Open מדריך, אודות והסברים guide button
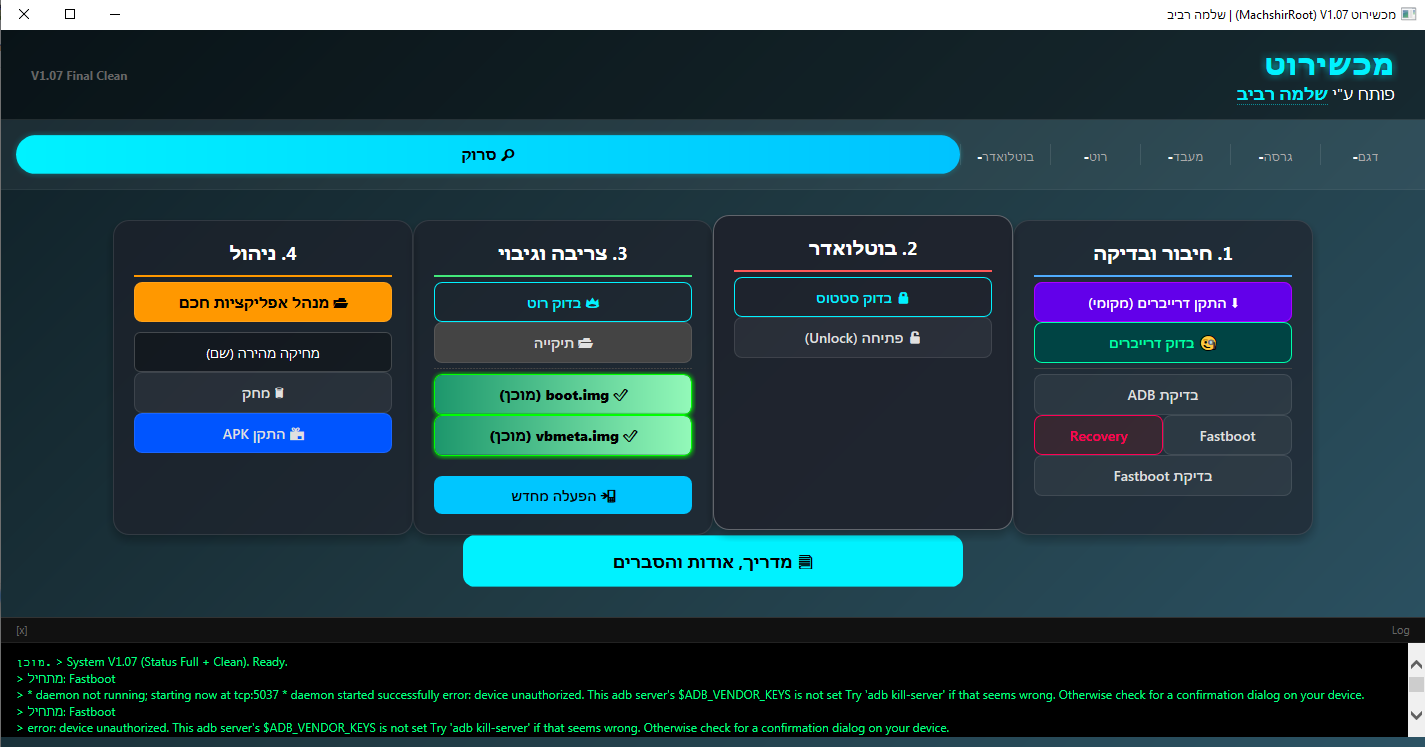Screen dimensions: 1425x747 tap(712, 562)
